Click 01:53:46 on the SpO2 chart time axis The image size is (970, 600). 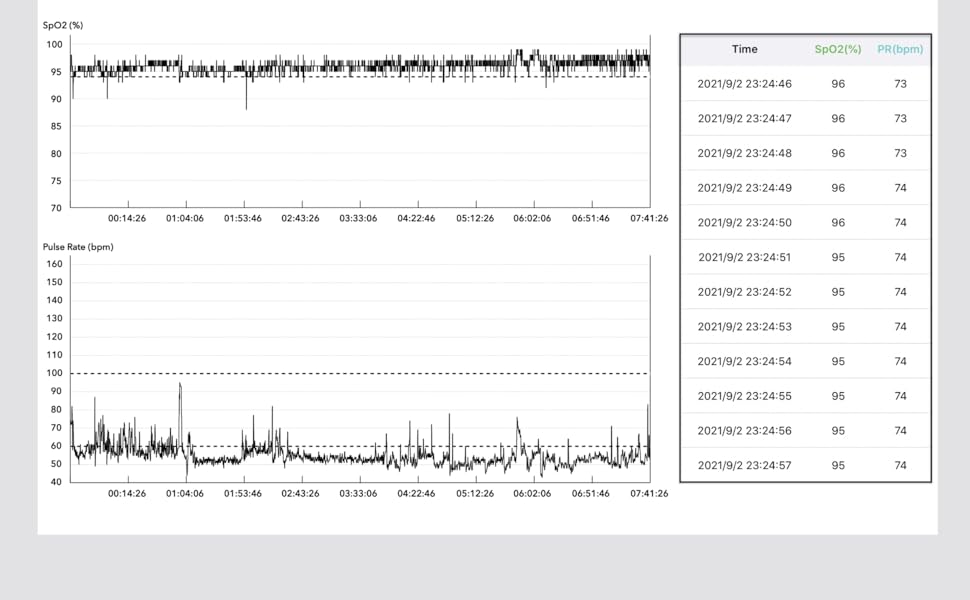(x=242, y=218)
